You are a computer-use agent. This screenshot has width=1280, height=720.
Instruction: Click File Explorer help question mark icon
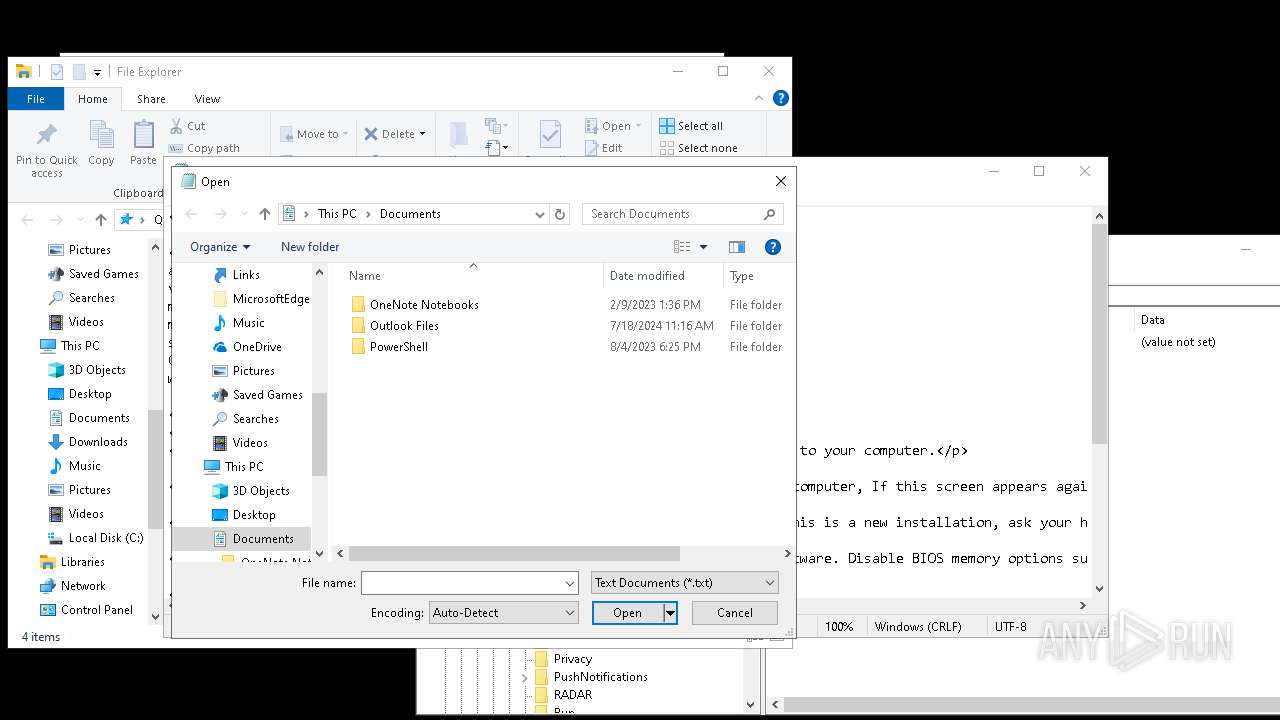(781, 98)
